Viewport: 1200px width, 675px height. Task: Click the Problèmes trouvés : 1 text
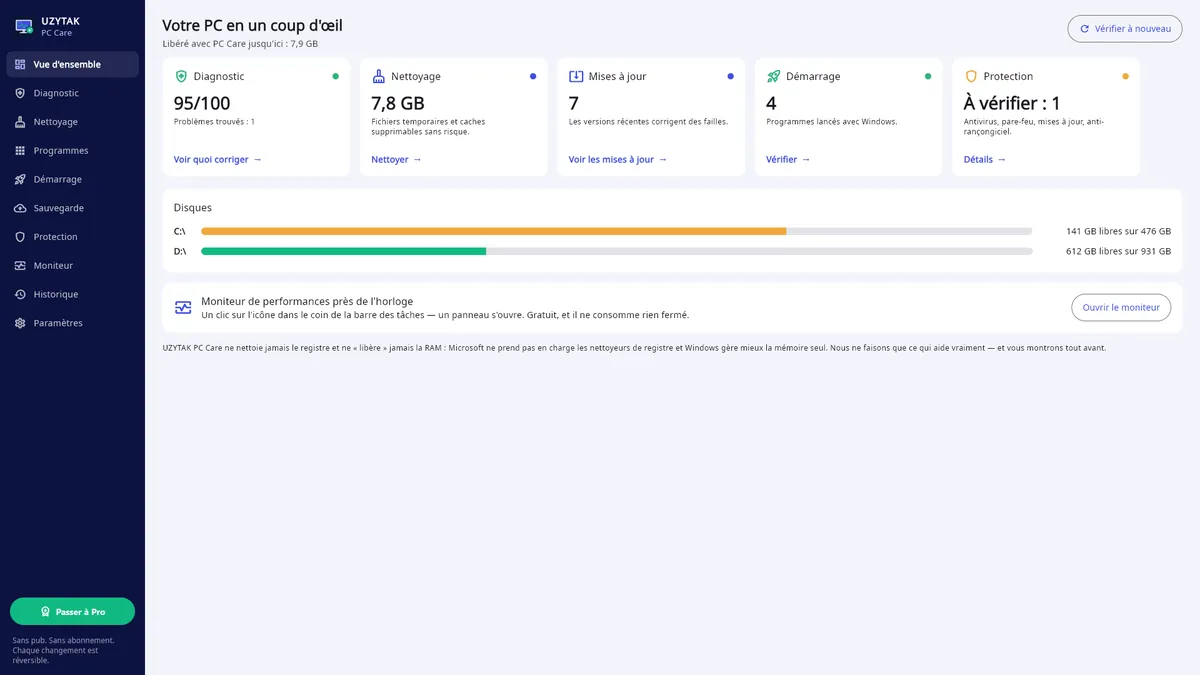point(214,122)
